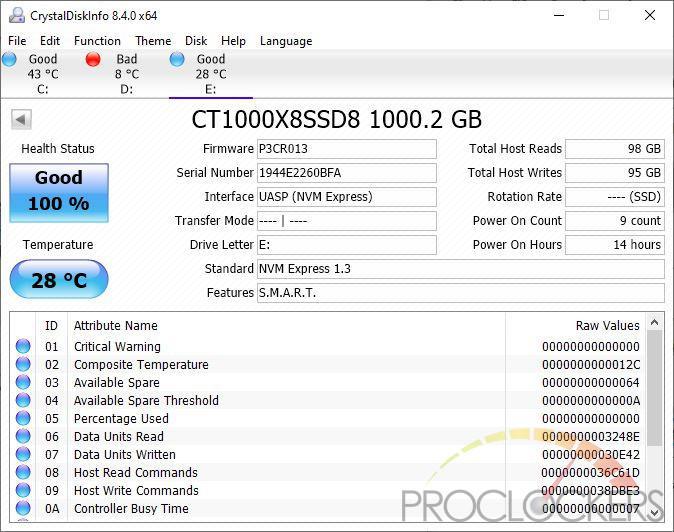Image resolution: width=674 pixels, height=532 pixels.
Task: Select drive C: blue status orb
Action: [9, 59]
